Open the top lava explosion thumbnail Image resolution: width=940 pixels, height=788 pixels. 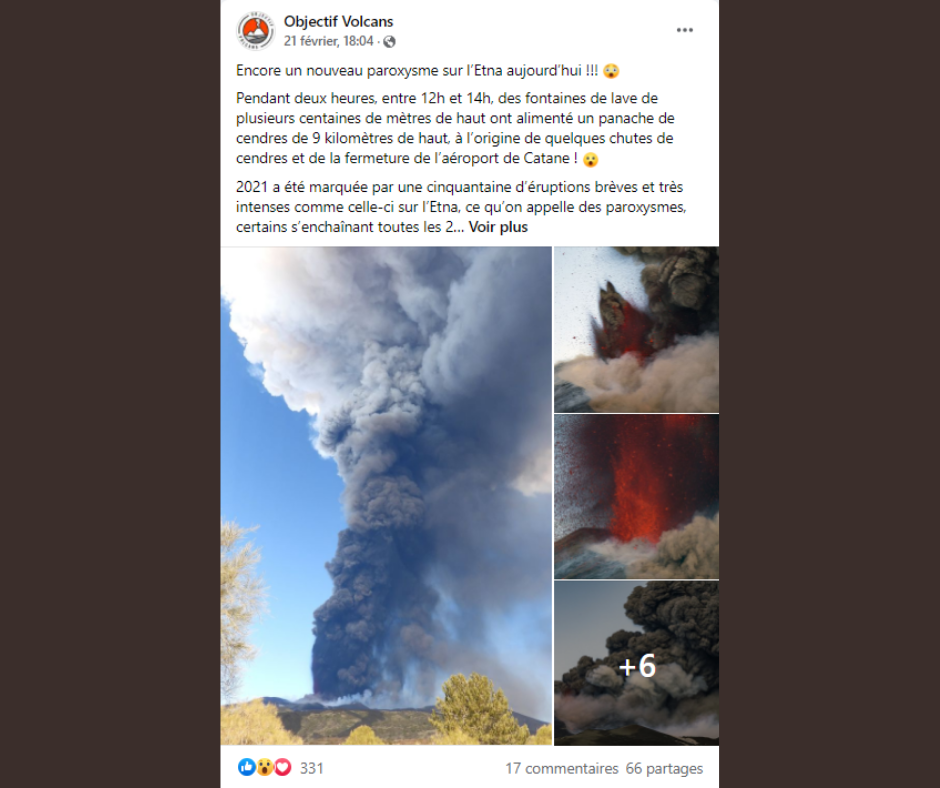636,329
